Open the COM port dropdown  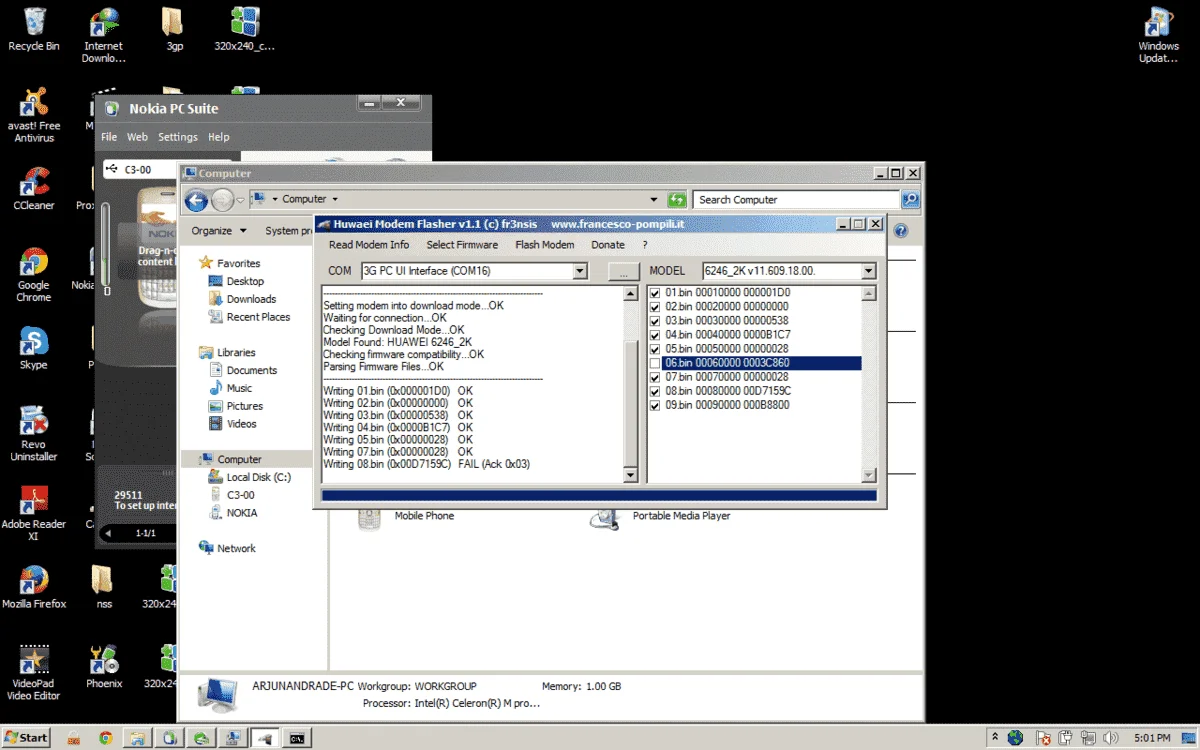pos(580,271)
